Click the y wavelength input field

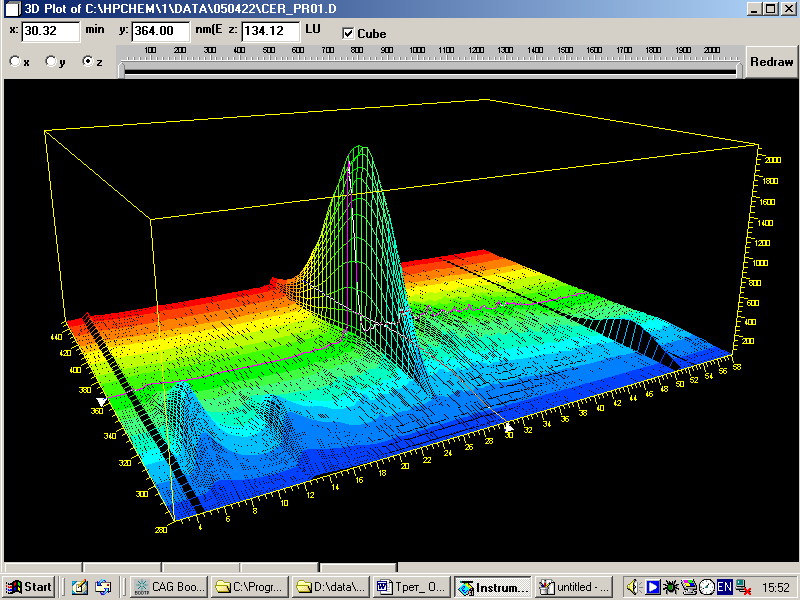coord(161,31)
